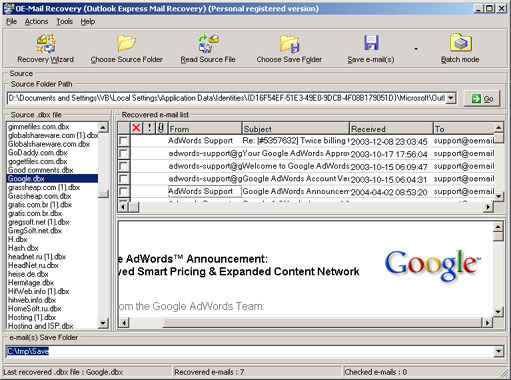Sort by the Subject column header
The width and height of the screenshot is (511, 380).
pyautogui.click(x=295, y=128)
